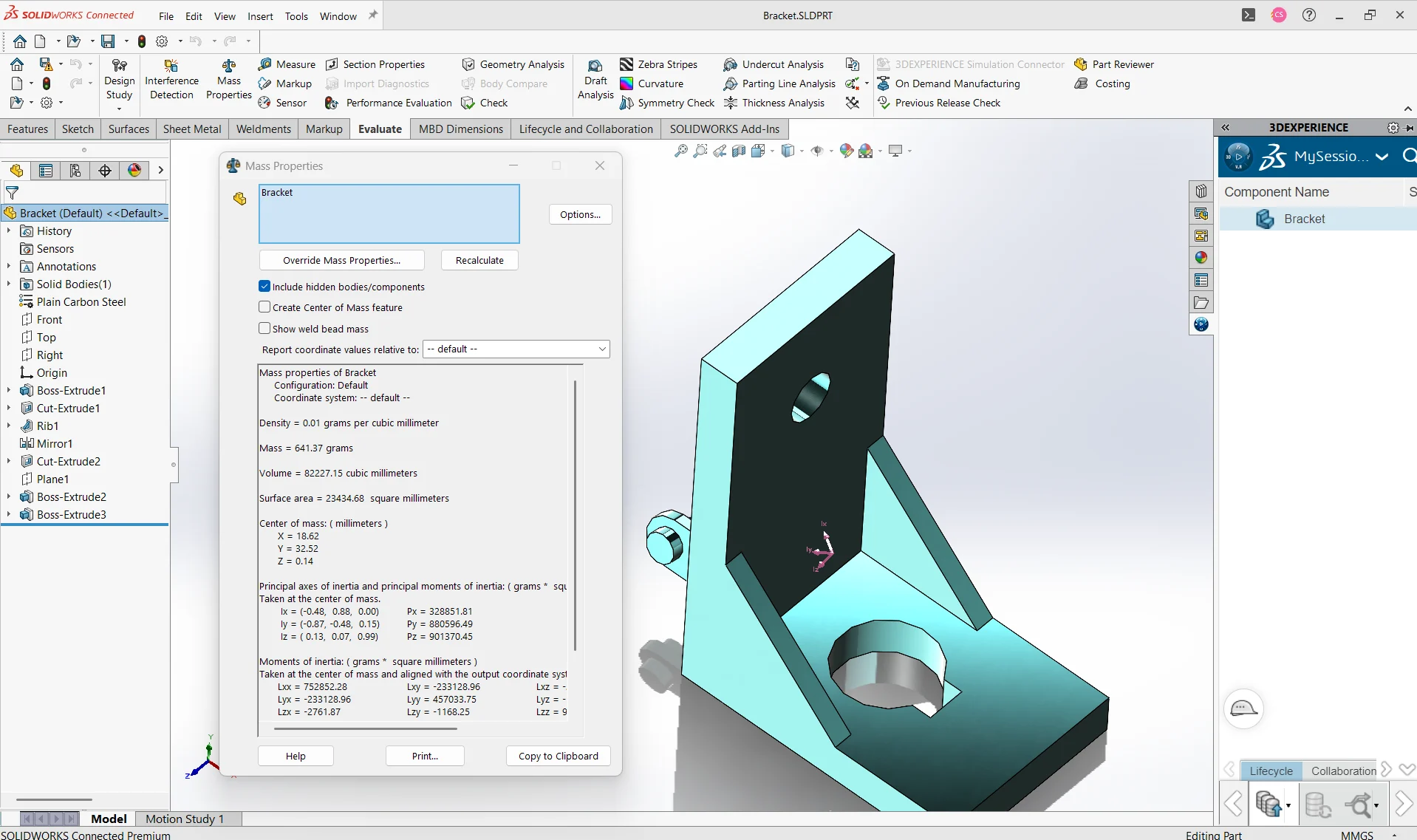This screenshot has width=1417, height=840.
Task: Switch to the Motion Study 1 tab
Action: point(186,819)
